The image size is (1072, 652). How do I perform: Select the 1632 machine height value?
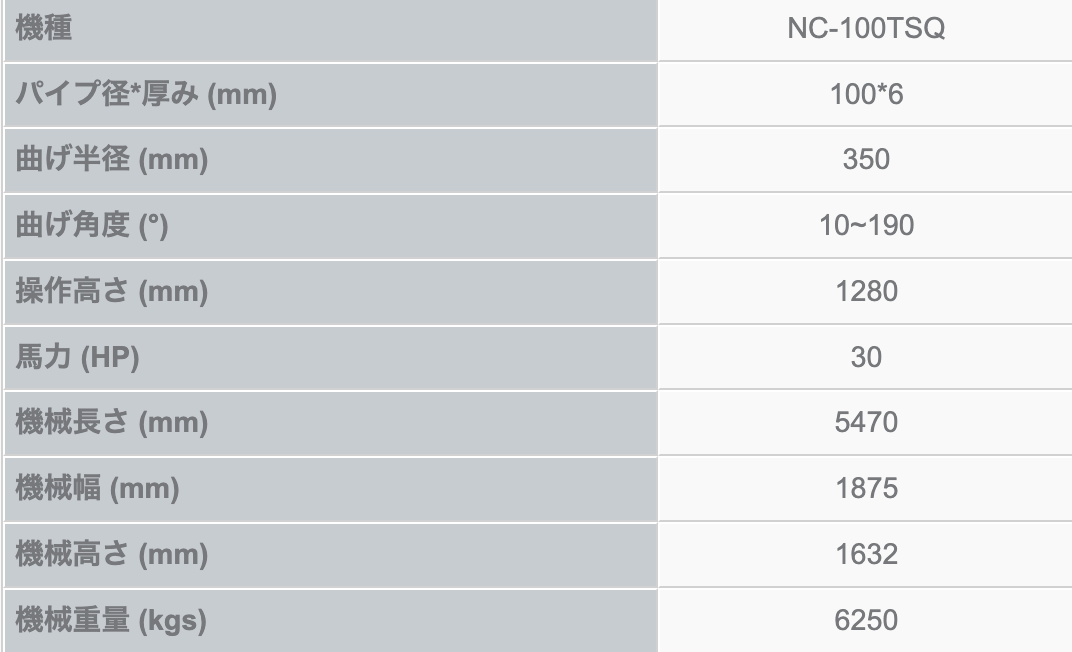(x=866, y=554)
